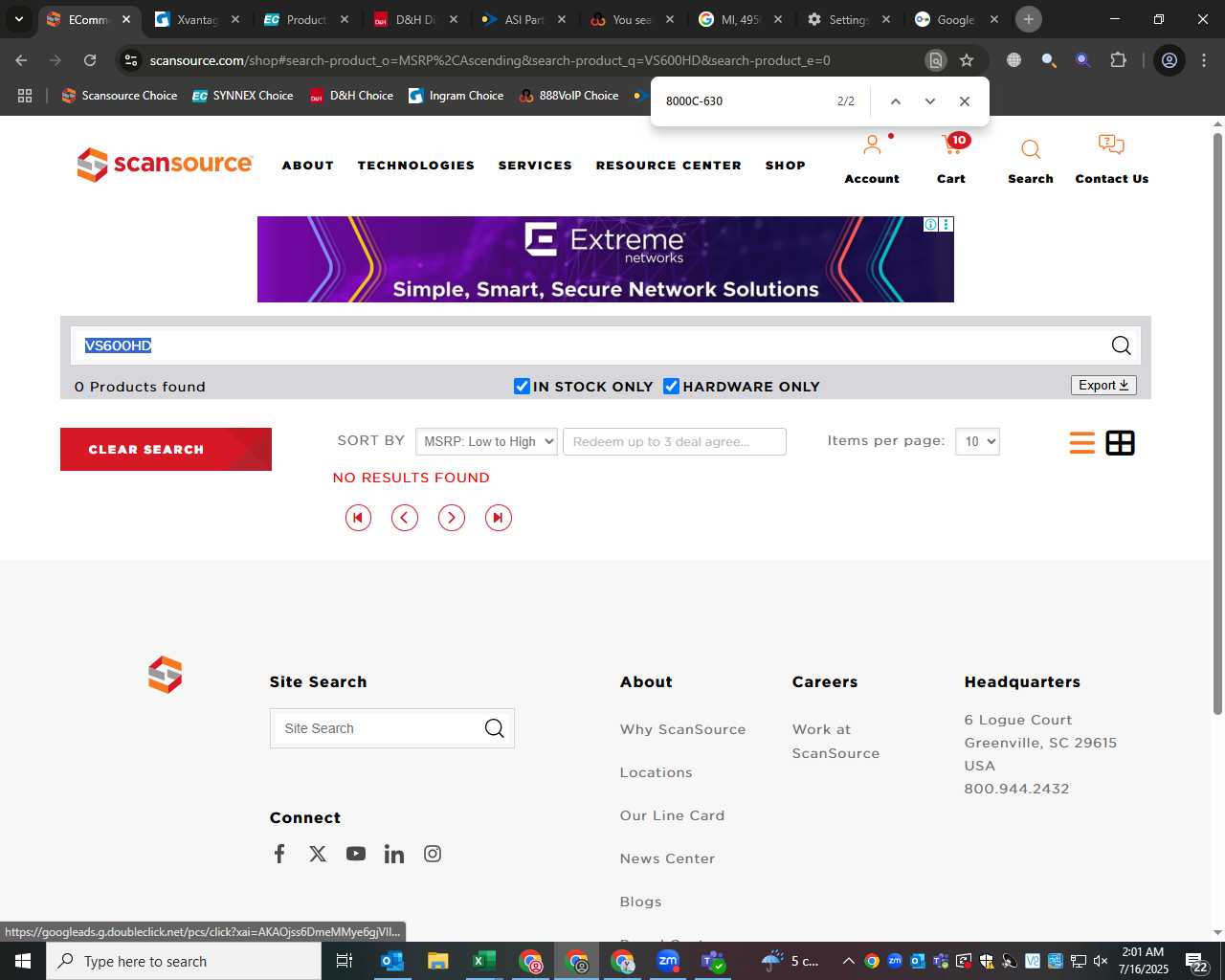Jump to previous find-in-page match

point(896,101)
